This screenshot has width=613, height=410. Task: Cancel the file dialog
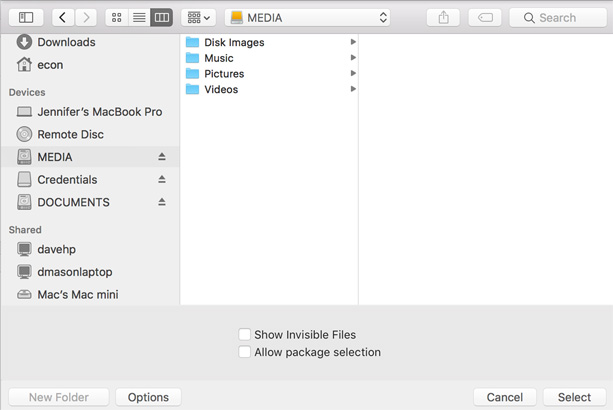(505, 397)
